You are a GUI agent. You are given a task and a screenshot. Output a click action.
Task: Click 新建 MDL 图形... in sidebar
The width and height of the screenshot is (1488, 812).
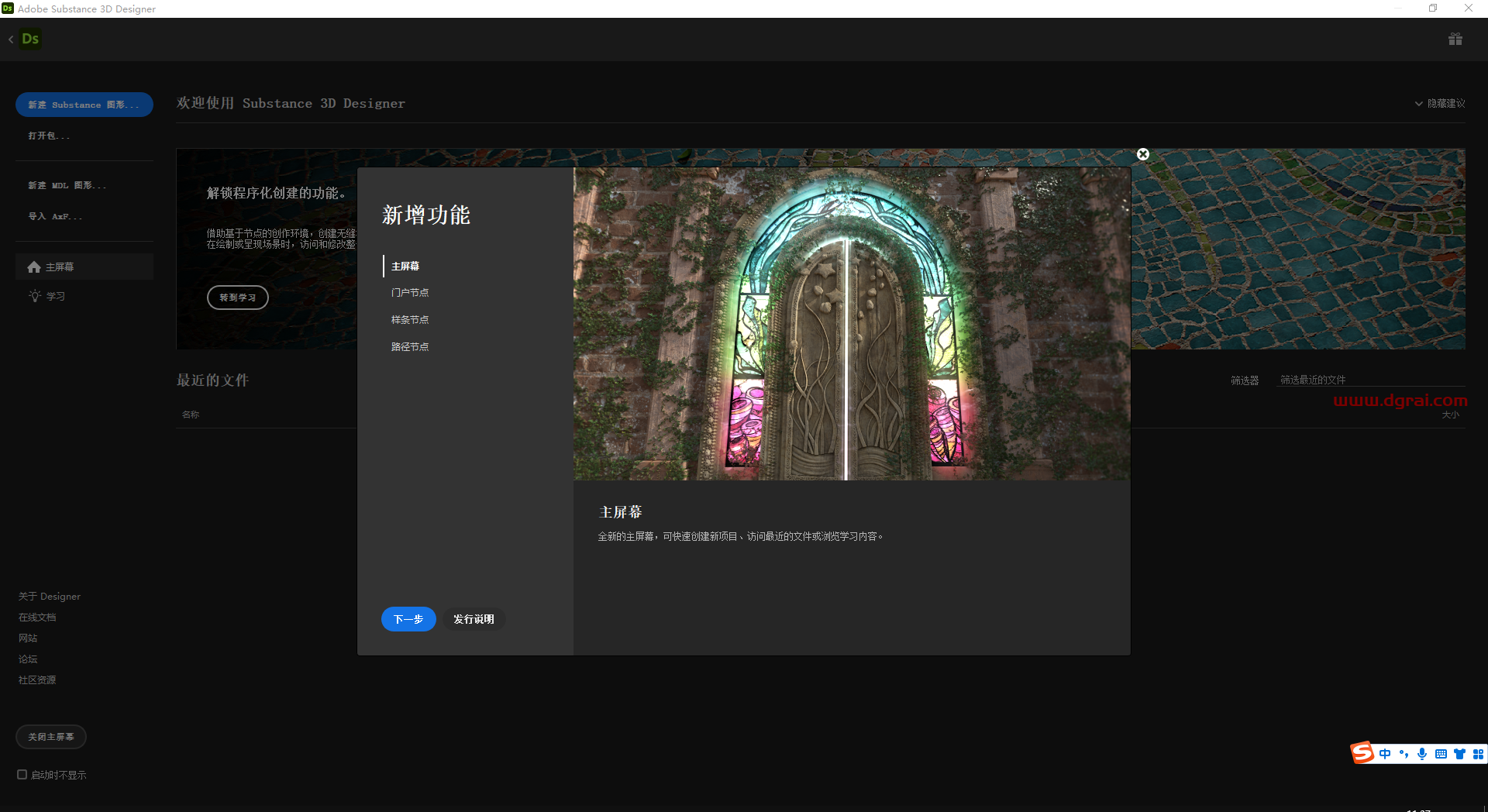coord(67,185)
